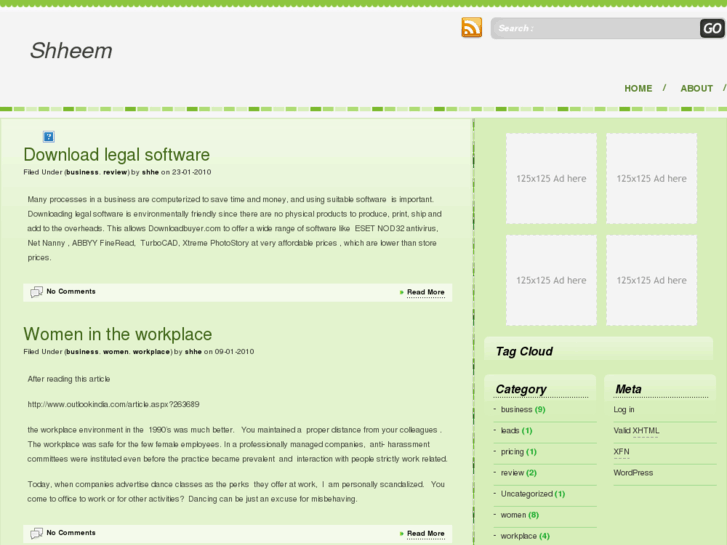The height and width of the screenshot is (545, 727).
Task: Click the bottom-right 125x125 Ad placeholder
Action: (651, 280)
